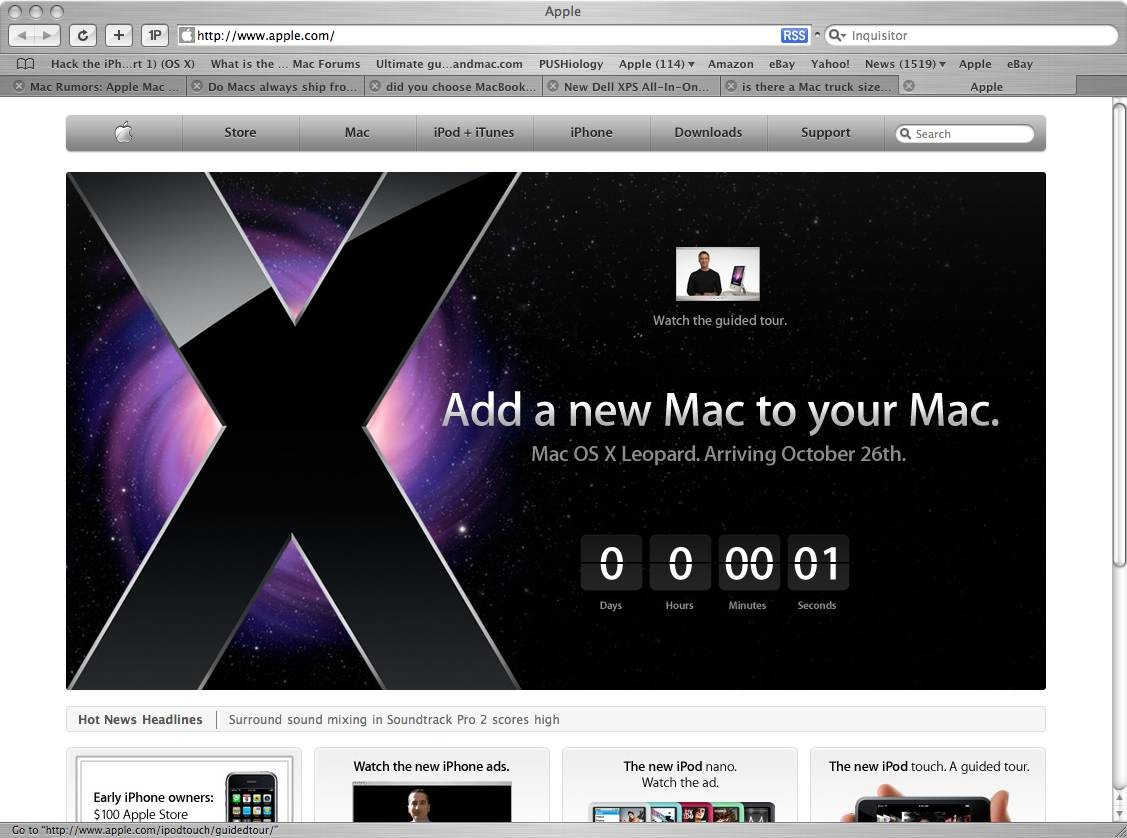Image resolution: width=1127 pixels, height=838 pixels.
Task: Click the Mac OS X Leopard X graphic
Action: (x=293, y=430)
